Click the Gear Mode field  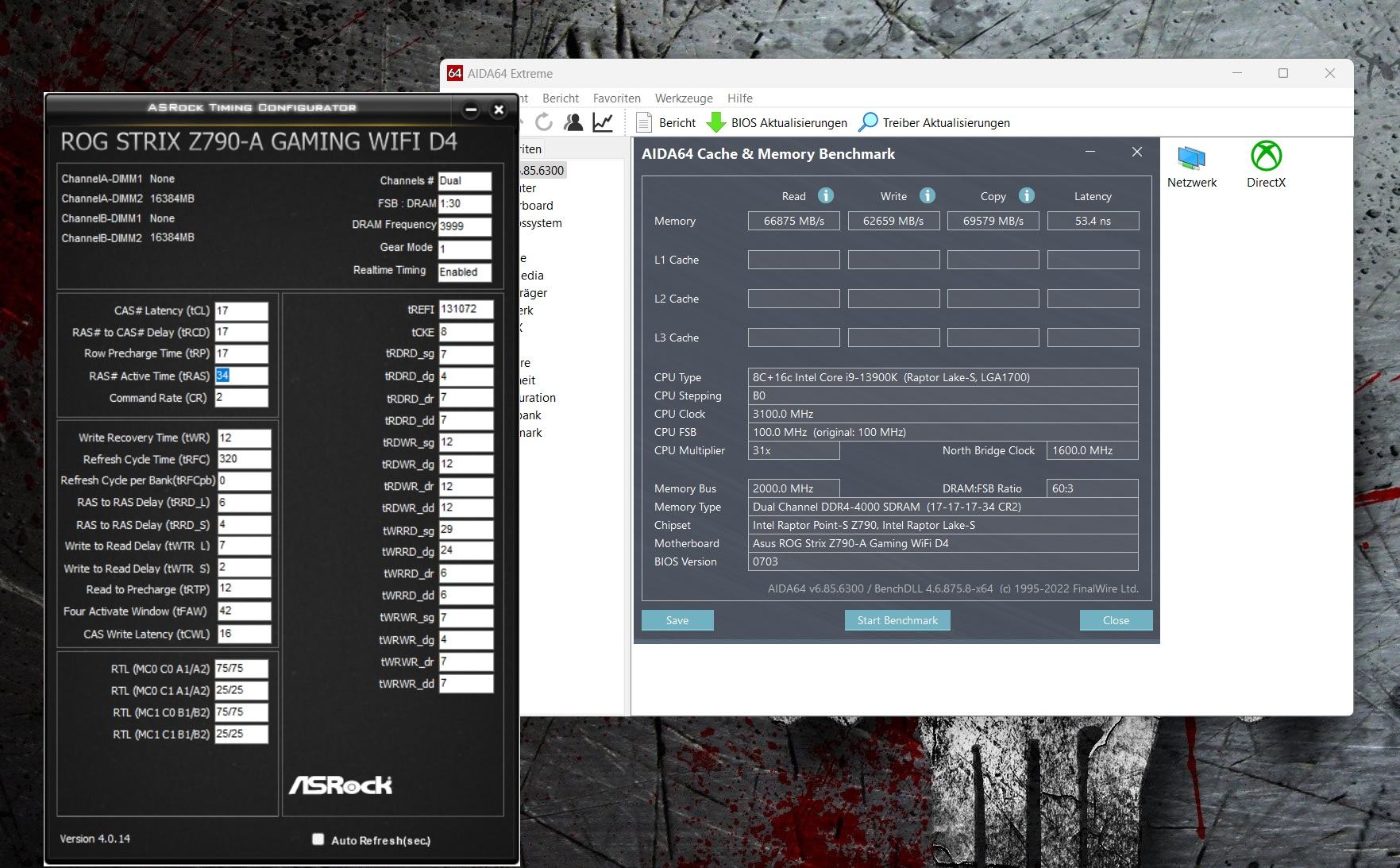[465, 249]
